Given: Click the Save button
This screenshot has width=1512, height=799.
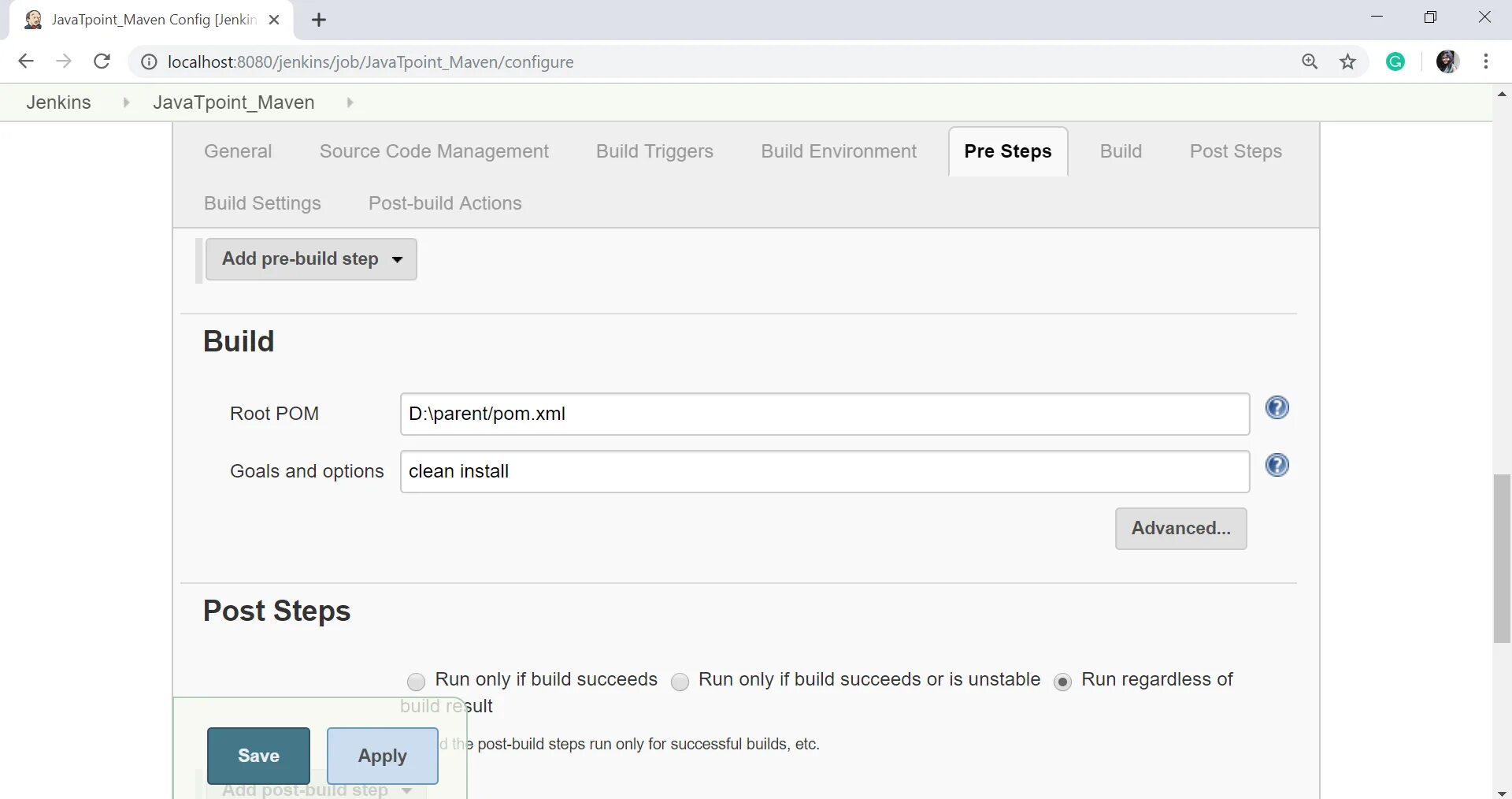Looking at the screenshot, I should click(258, 756).
